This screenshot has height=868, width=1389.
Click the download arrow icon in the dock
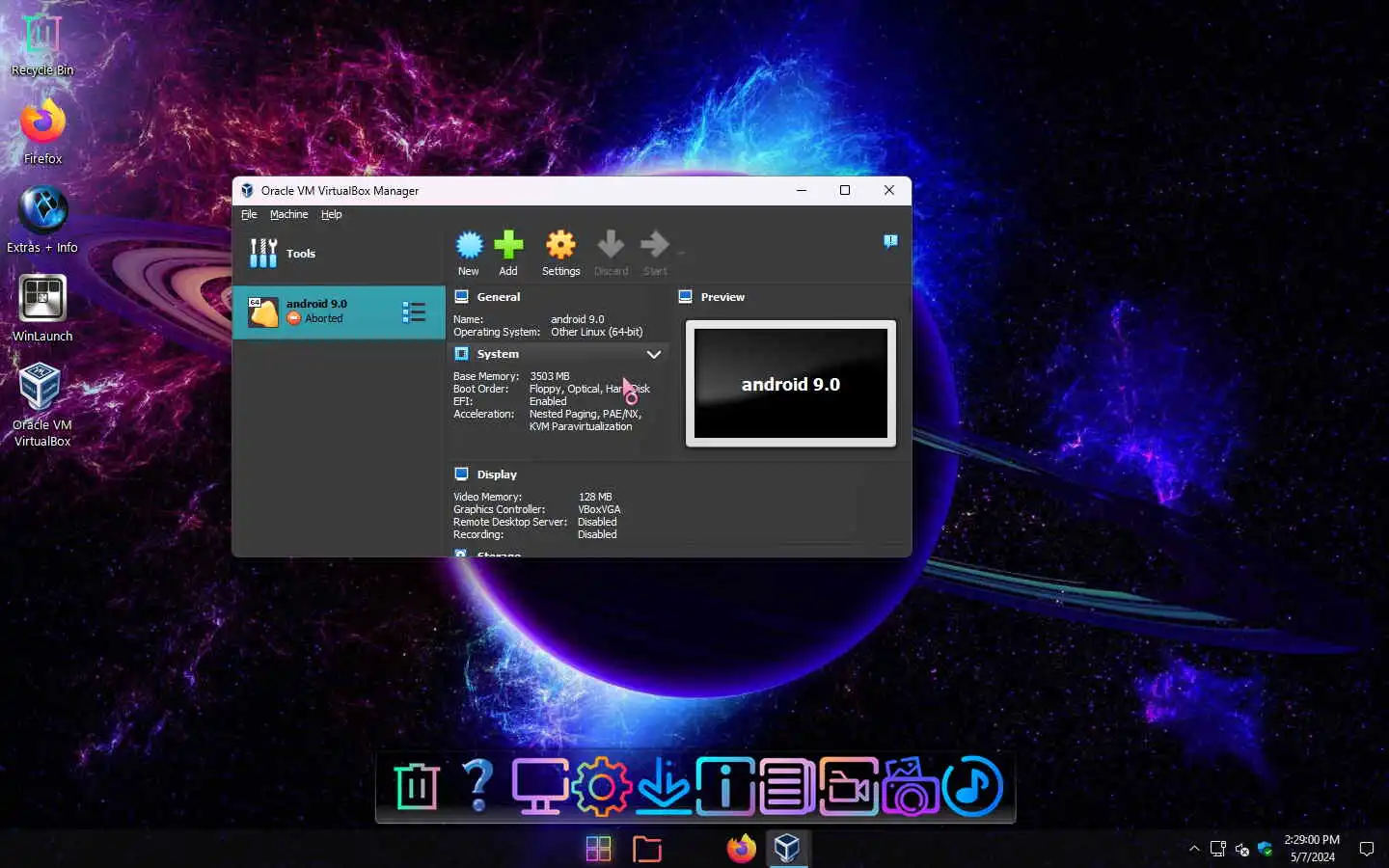[663, 786]
